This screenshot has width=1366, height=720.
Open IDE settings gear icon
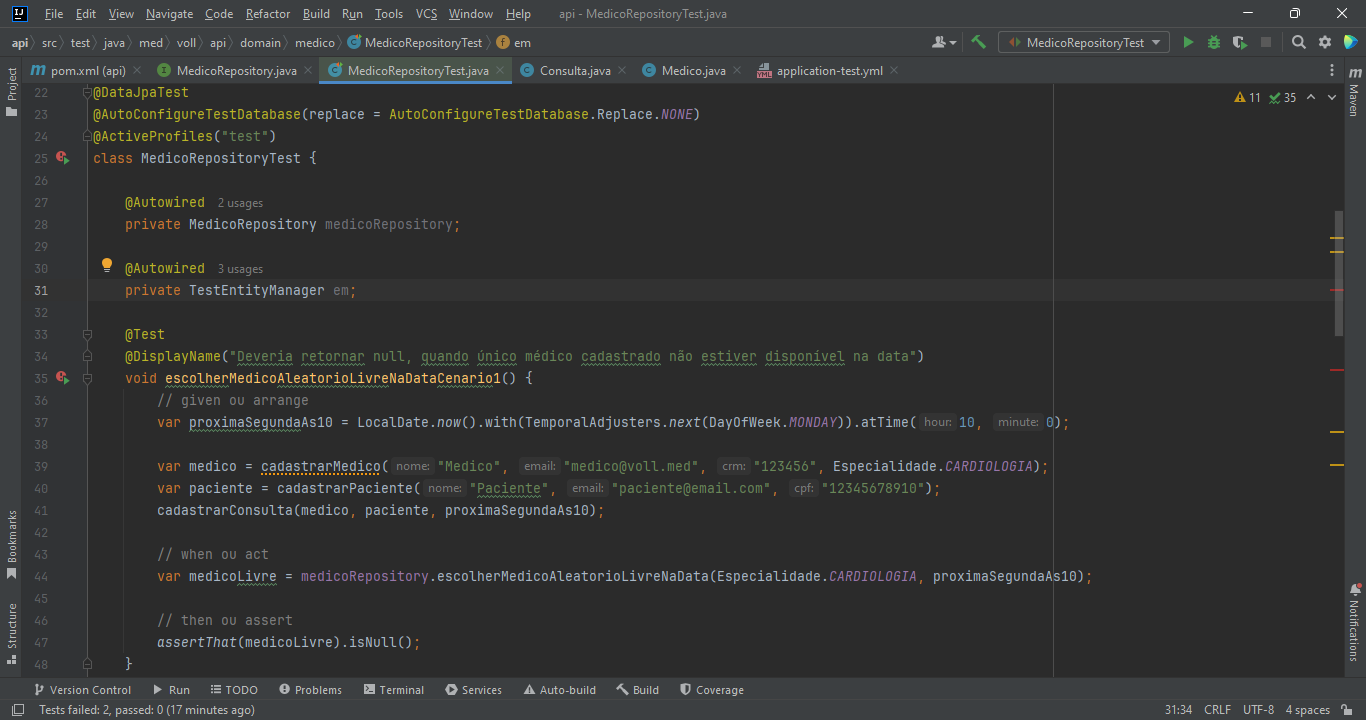click(x=1325, y=42)
